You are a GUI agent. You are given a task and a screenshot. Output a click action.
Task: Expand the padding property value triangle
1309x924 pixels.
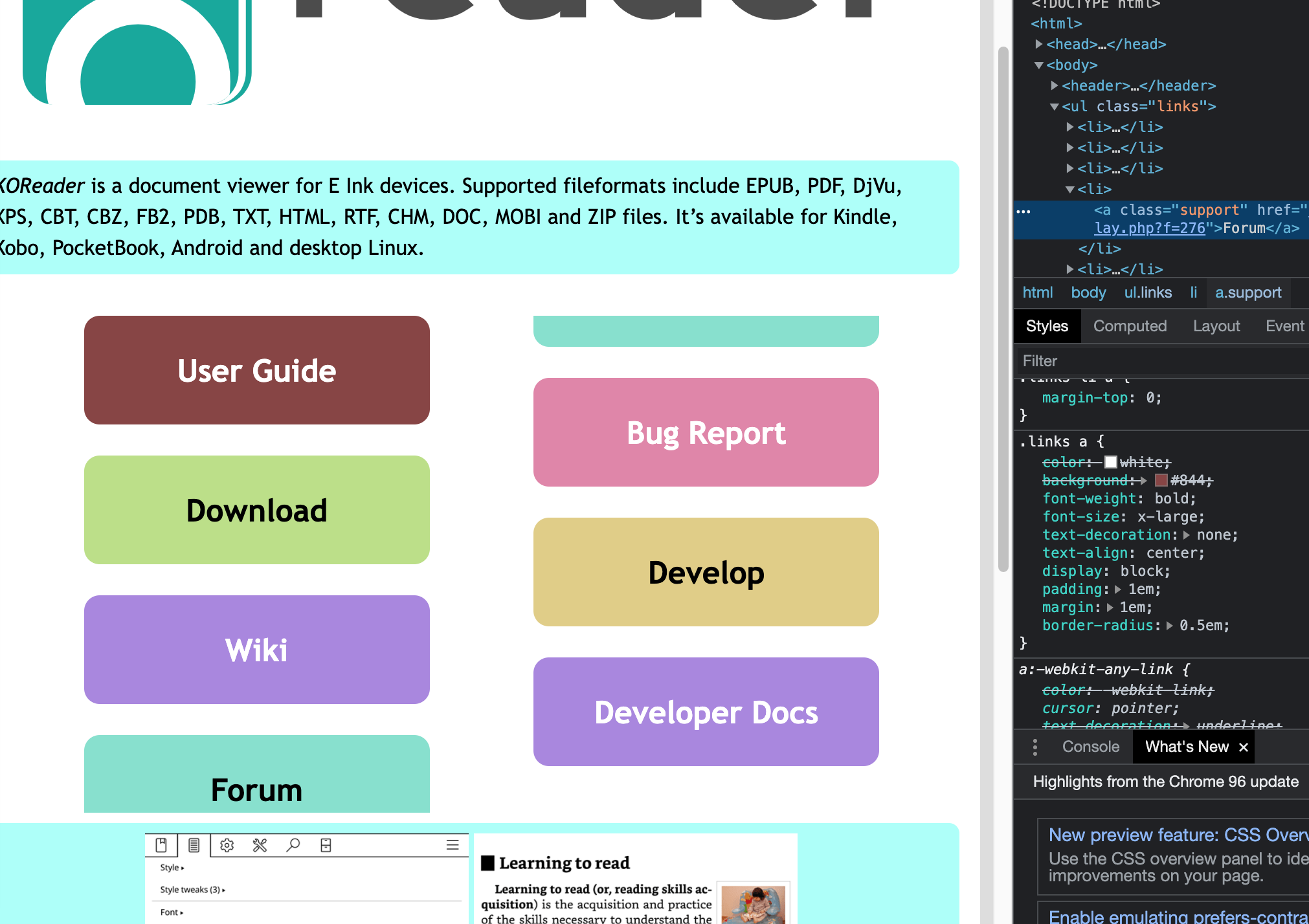coord(1118,589)
